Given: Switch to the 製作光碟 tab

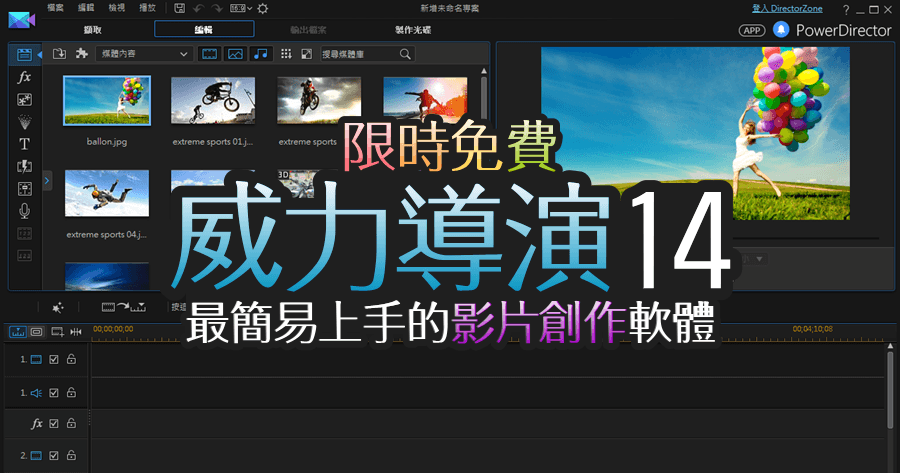Looking at the screenshot, I should (x=413, y=30).
